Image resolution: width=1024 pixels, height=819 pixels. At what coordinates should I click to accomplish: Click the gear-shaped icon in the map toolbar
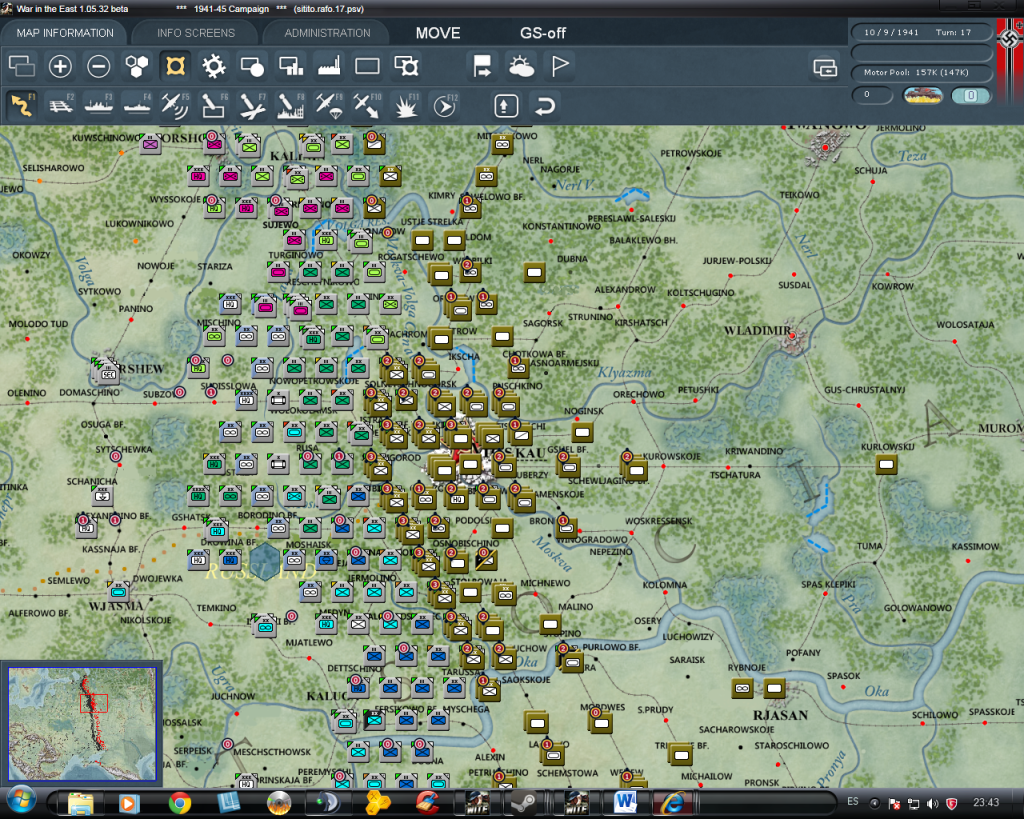click(x=214, y=66)
